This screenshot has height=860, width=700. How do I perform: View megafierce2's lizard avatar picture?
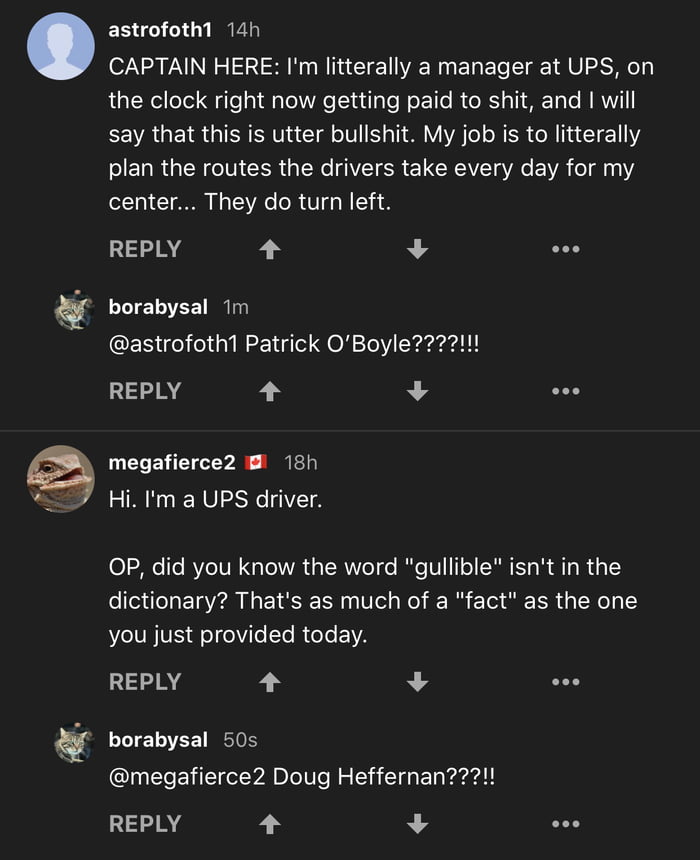[x=60, y=478]
